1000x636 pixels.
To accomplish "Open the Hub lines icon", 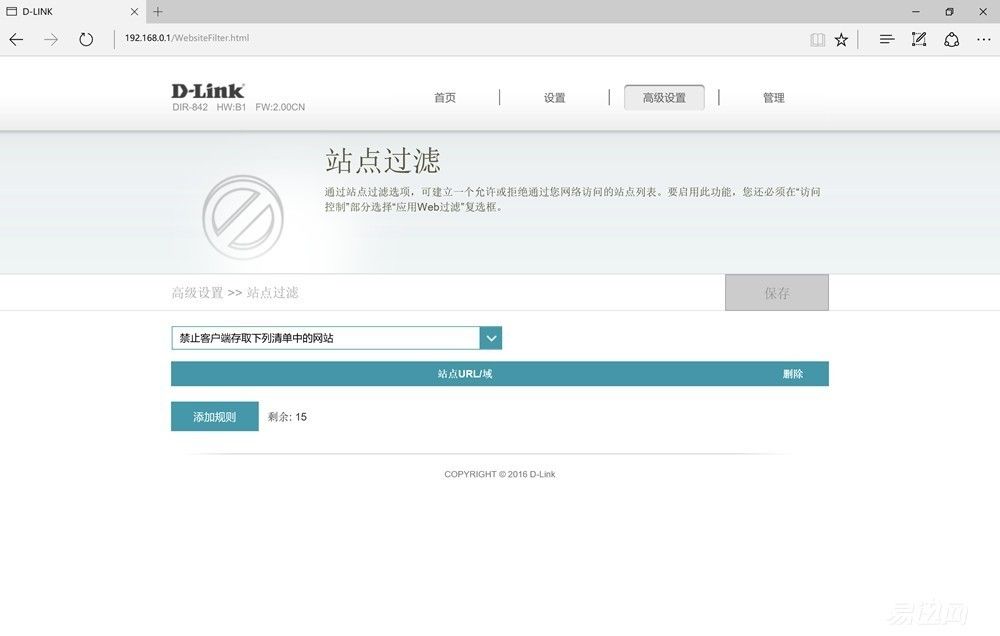I will (886, 40).
